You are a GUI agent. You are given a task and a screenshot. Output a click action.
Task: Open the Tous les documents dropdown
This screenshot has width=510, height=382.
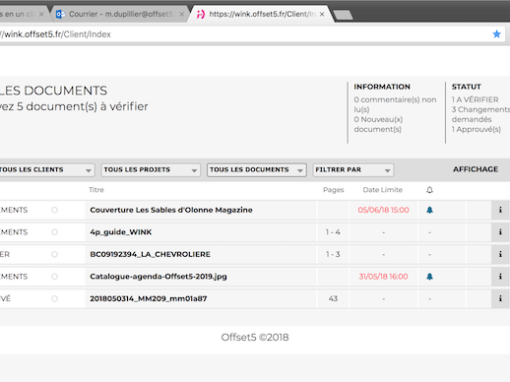257,170
